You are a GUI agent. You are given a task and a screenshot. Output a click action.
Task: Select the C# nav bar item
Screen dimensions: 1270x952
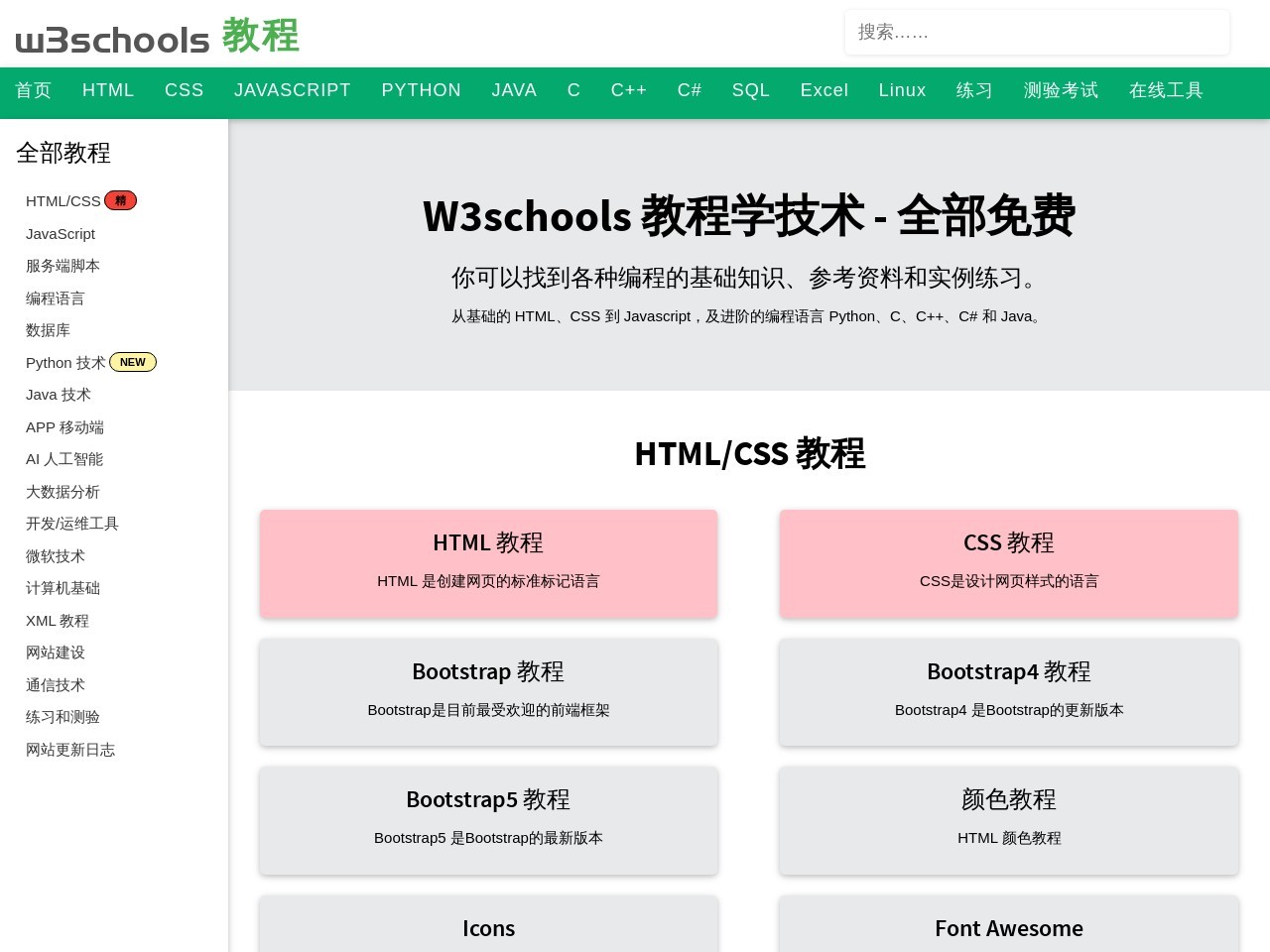(690, 90)
